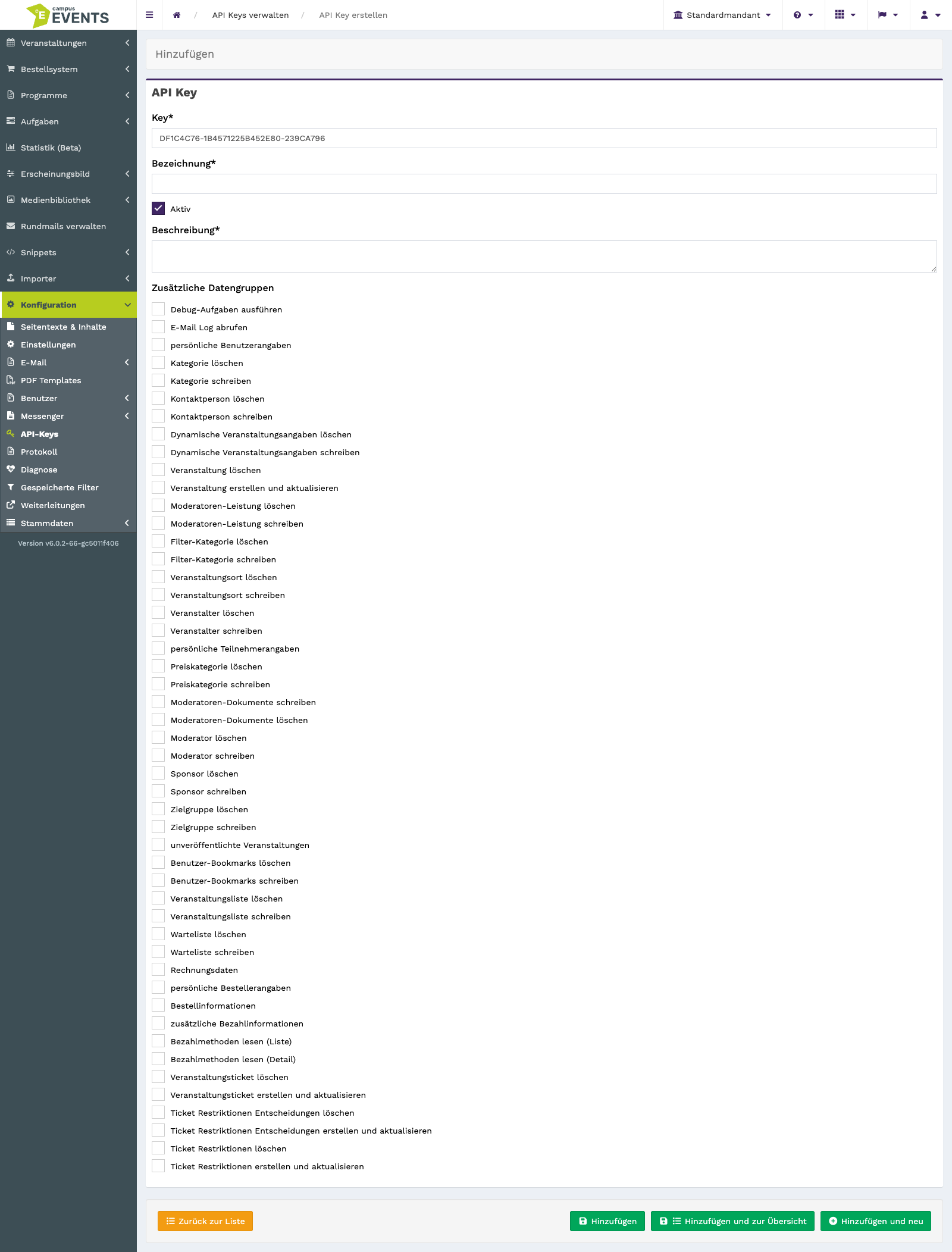Expand Bestellsystem sidebar menu
Screen dimensions: 952x1252
point(68,69)
